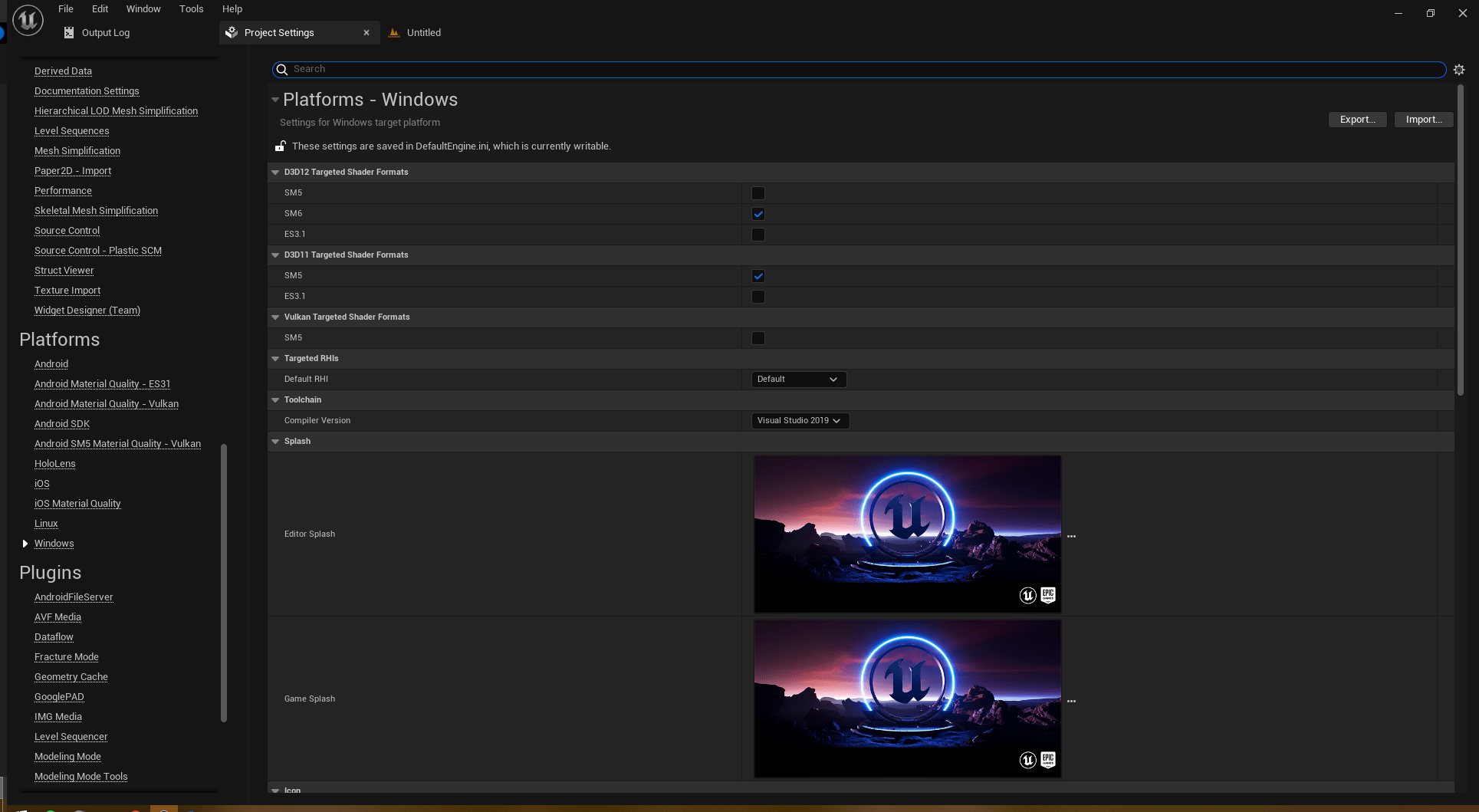The width and height of the screenshot is (1479, 812).
Task: Open the Edit menu
Action: coord(100,9)
